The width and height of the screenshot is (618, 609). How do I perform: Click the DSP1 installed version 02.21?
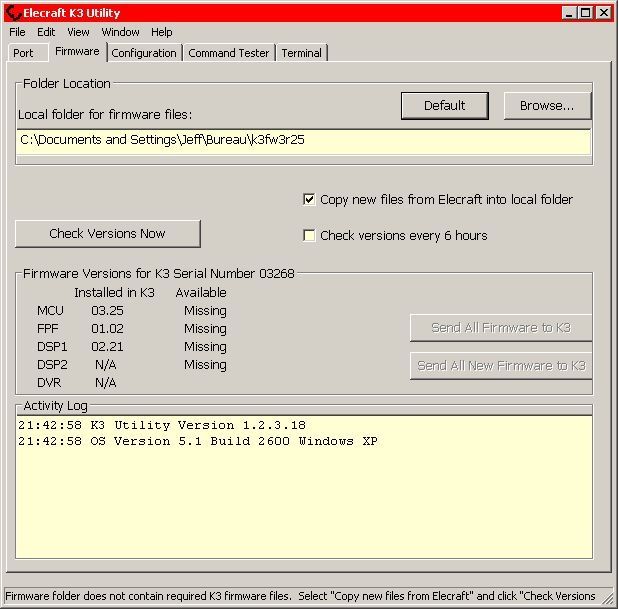point(107,346)
